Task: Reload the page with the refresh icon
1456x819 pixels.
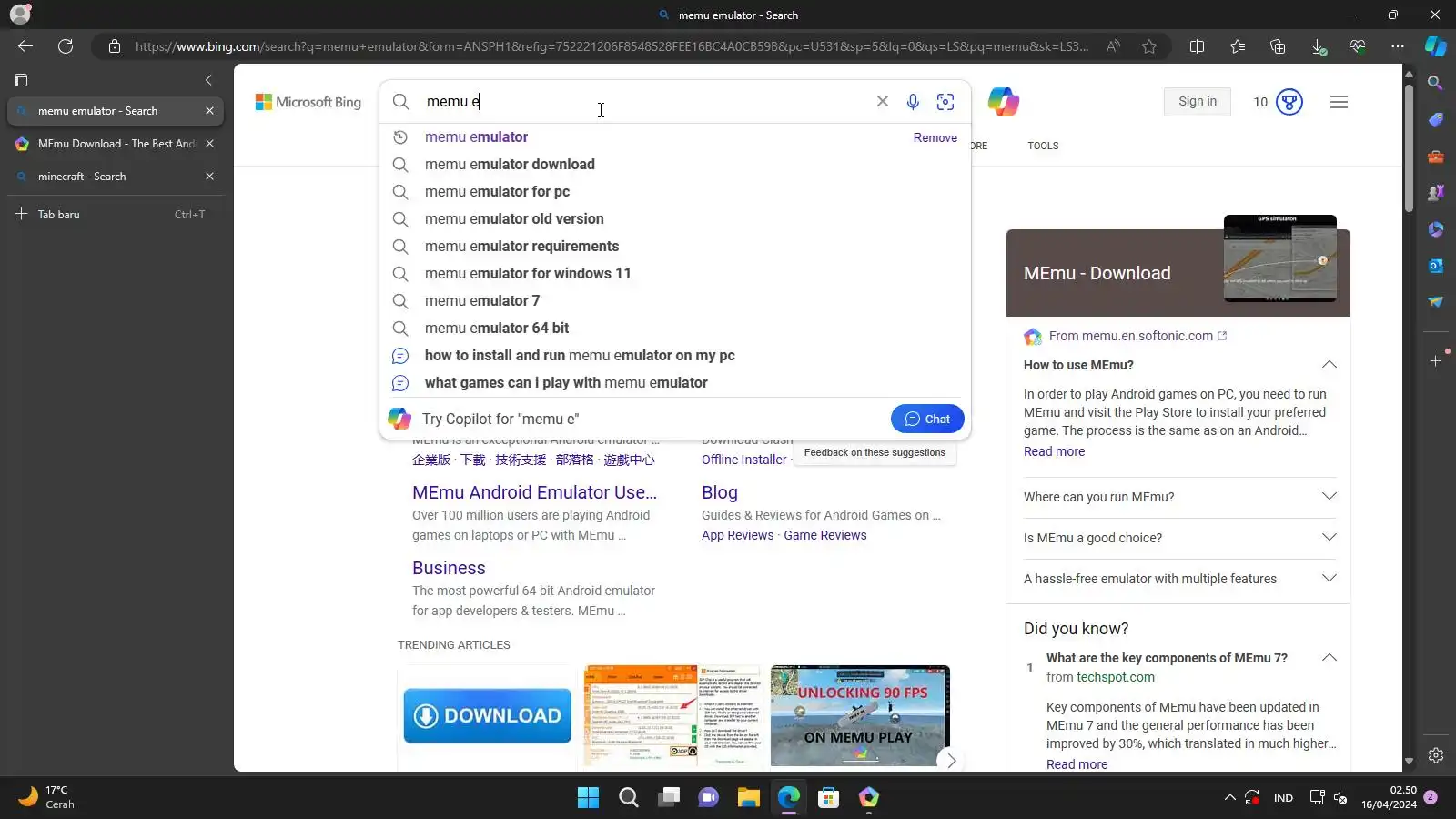Action: point(66,46)
